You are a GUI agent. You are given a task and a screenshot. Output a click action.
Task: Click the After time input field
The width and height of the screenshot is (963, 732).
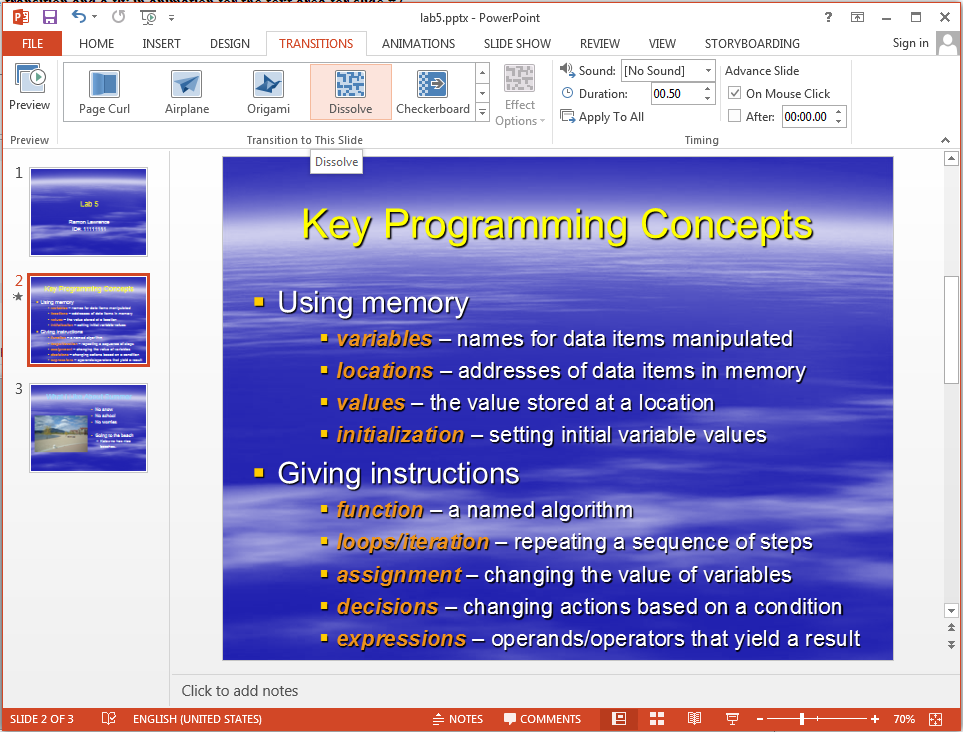[807, 117]
